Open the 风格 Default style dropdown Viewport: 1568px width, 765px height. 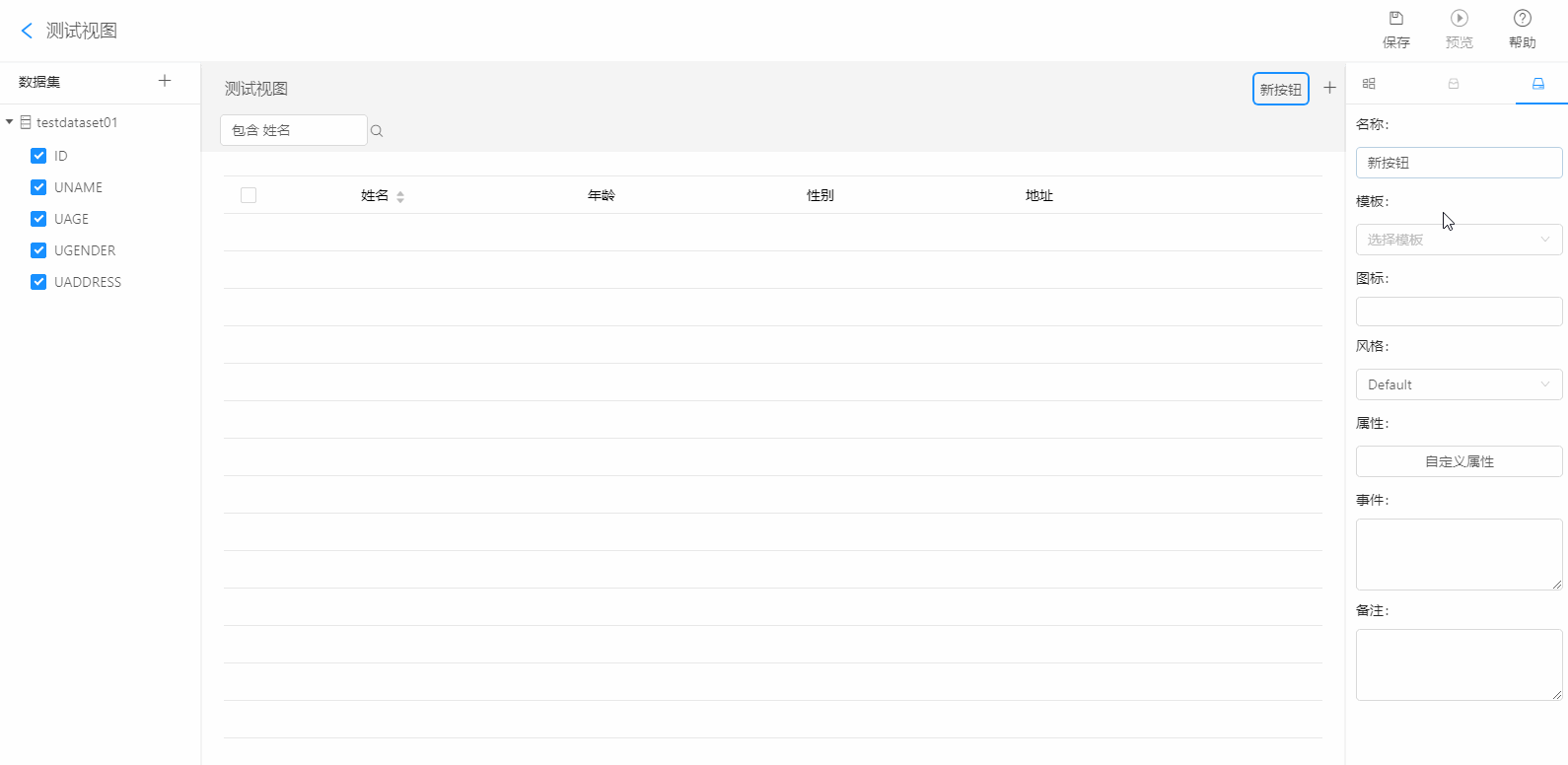click(1460, 384)
